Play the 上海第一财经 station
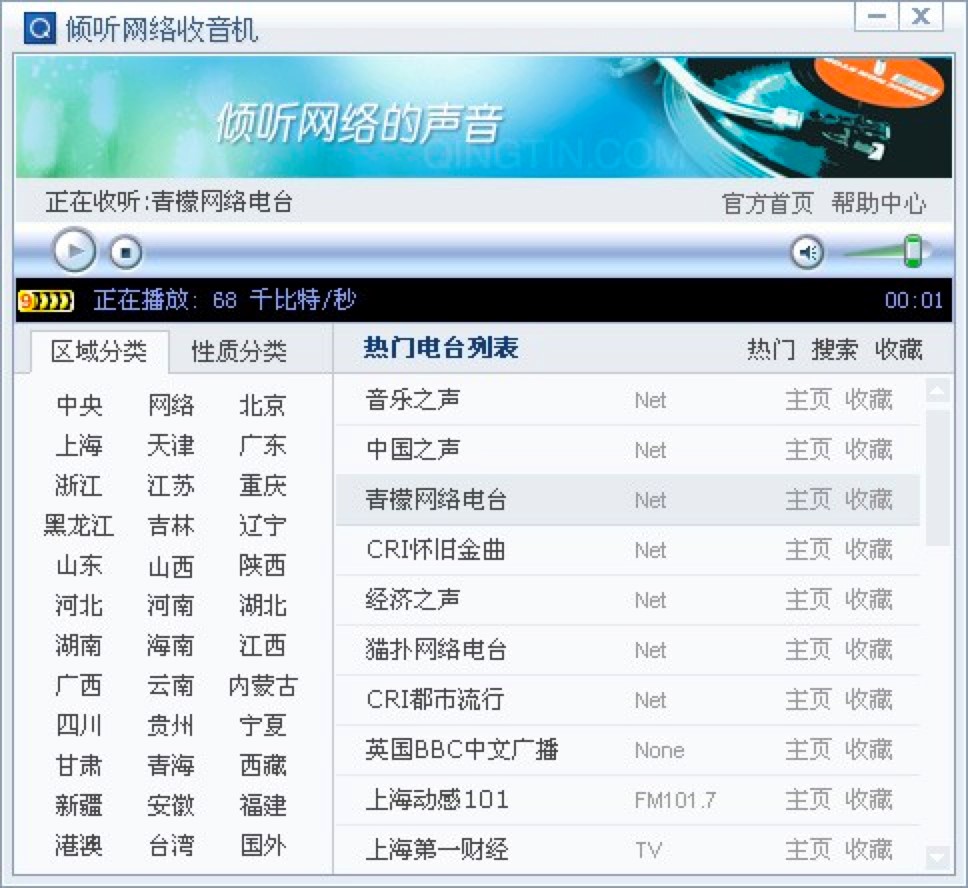968x888 pixels. coord(437,850)
